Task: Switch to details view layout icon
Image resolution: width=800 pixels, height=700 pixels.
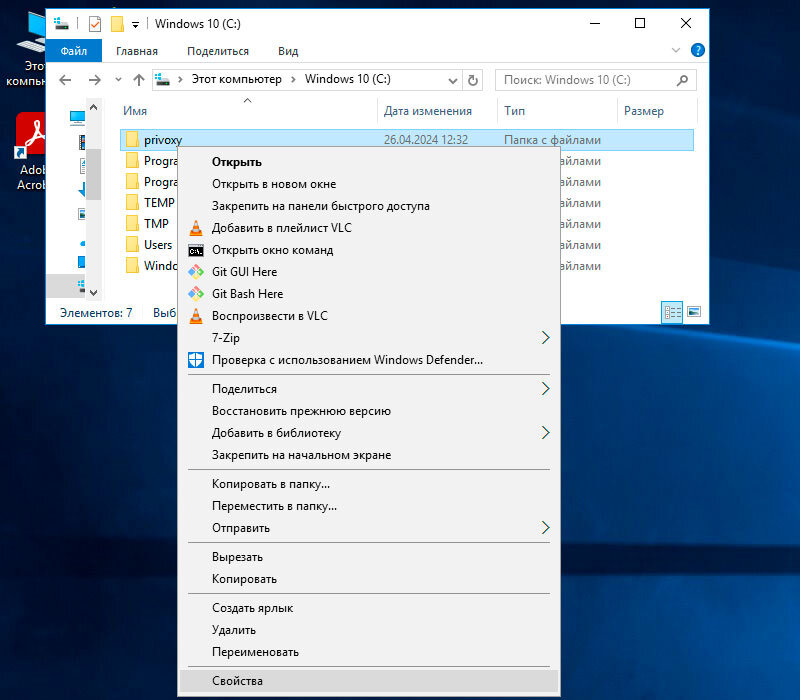Action: click(x=672, y=312)
